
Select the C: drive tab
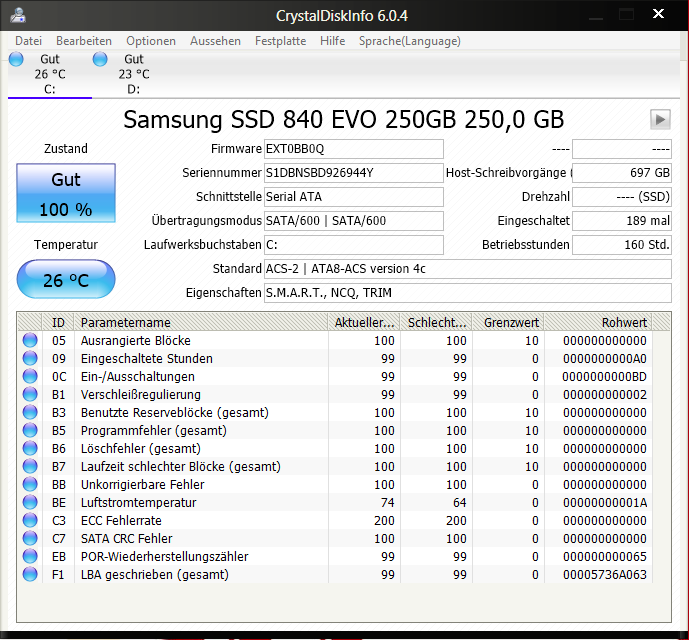click(50, 74)
